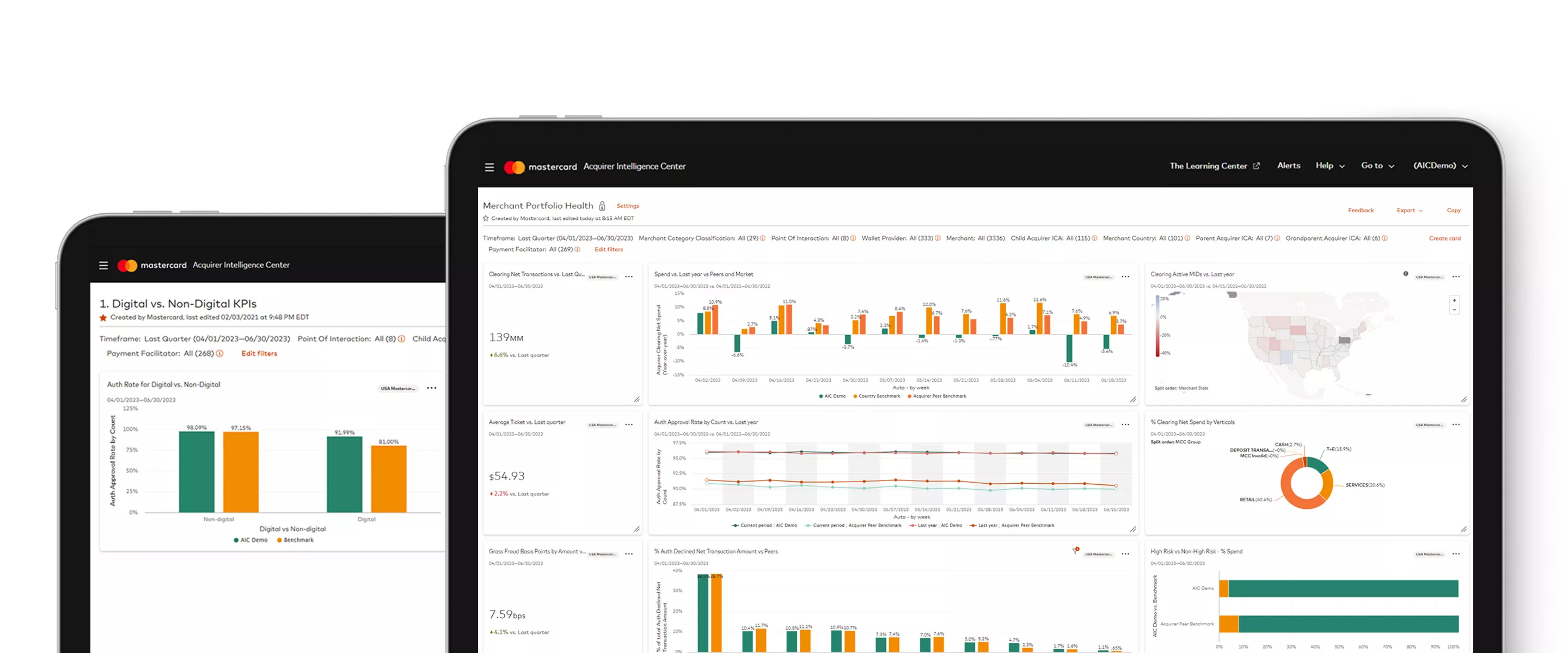Toggle Current period ; AIC Demo legend series

click(764, 525)
